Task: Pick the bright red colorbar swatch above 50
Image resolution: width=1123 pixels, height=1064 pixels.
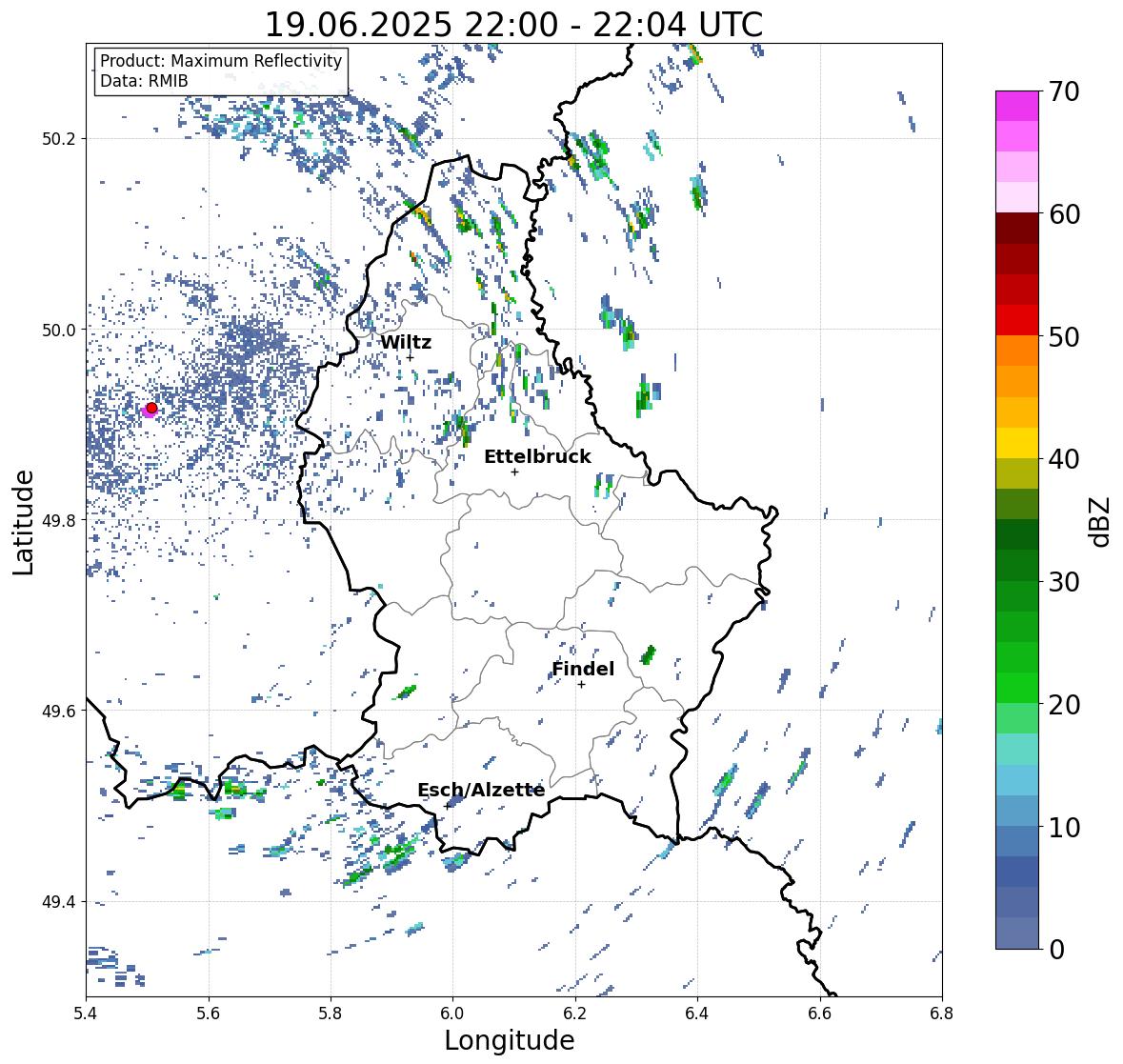Action: pos(1017,320)
